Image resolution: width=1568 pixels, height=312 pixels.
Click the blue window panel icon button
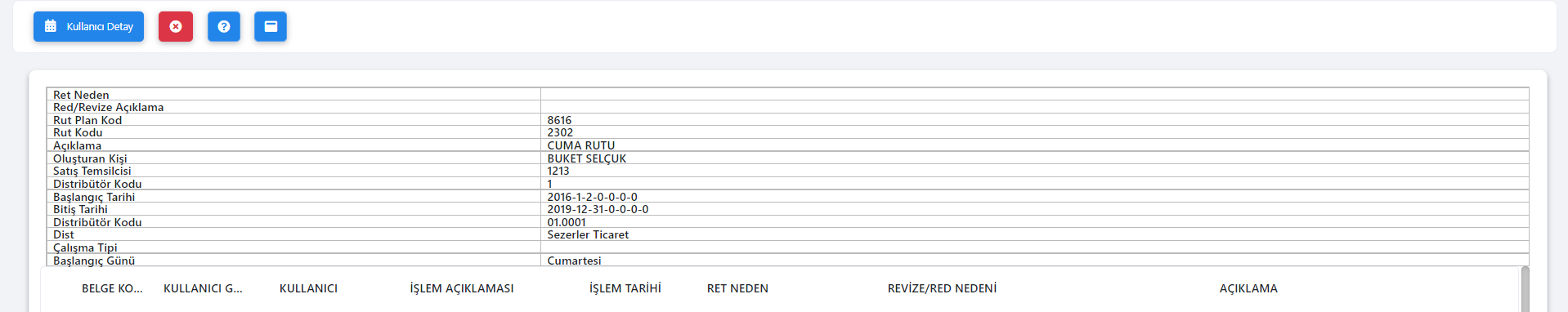271,26
